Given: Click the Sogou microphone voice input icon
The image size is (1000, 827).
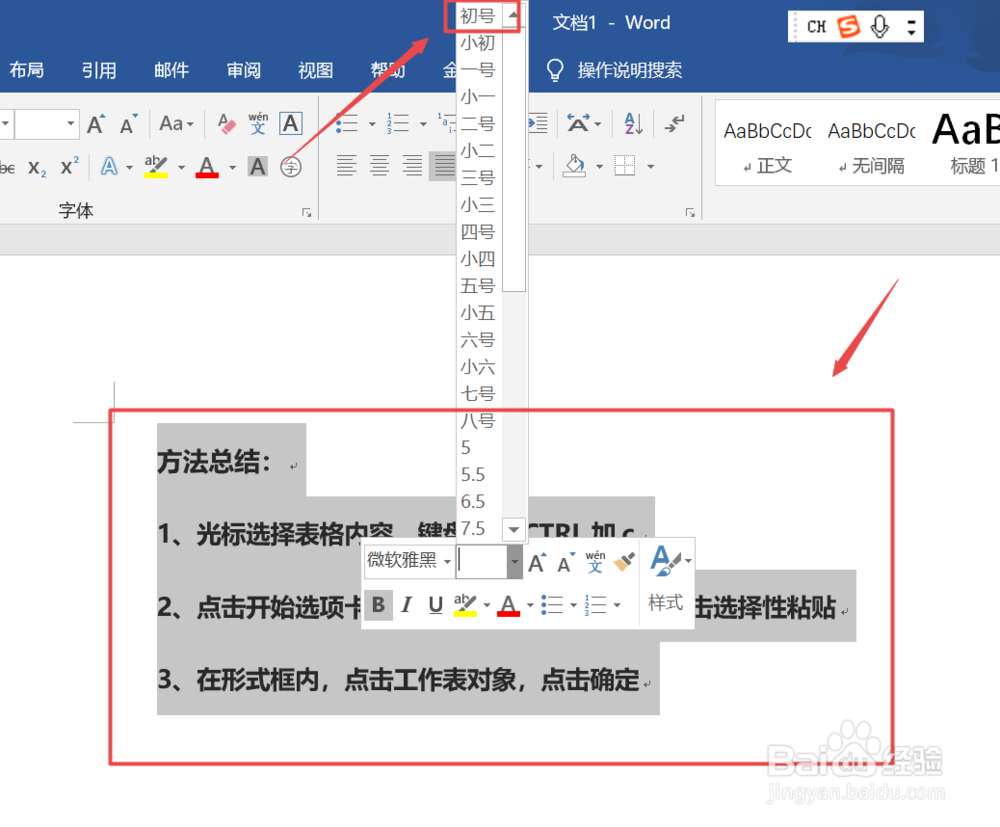Looking at the screenshot, I should [x=880, y=26].
